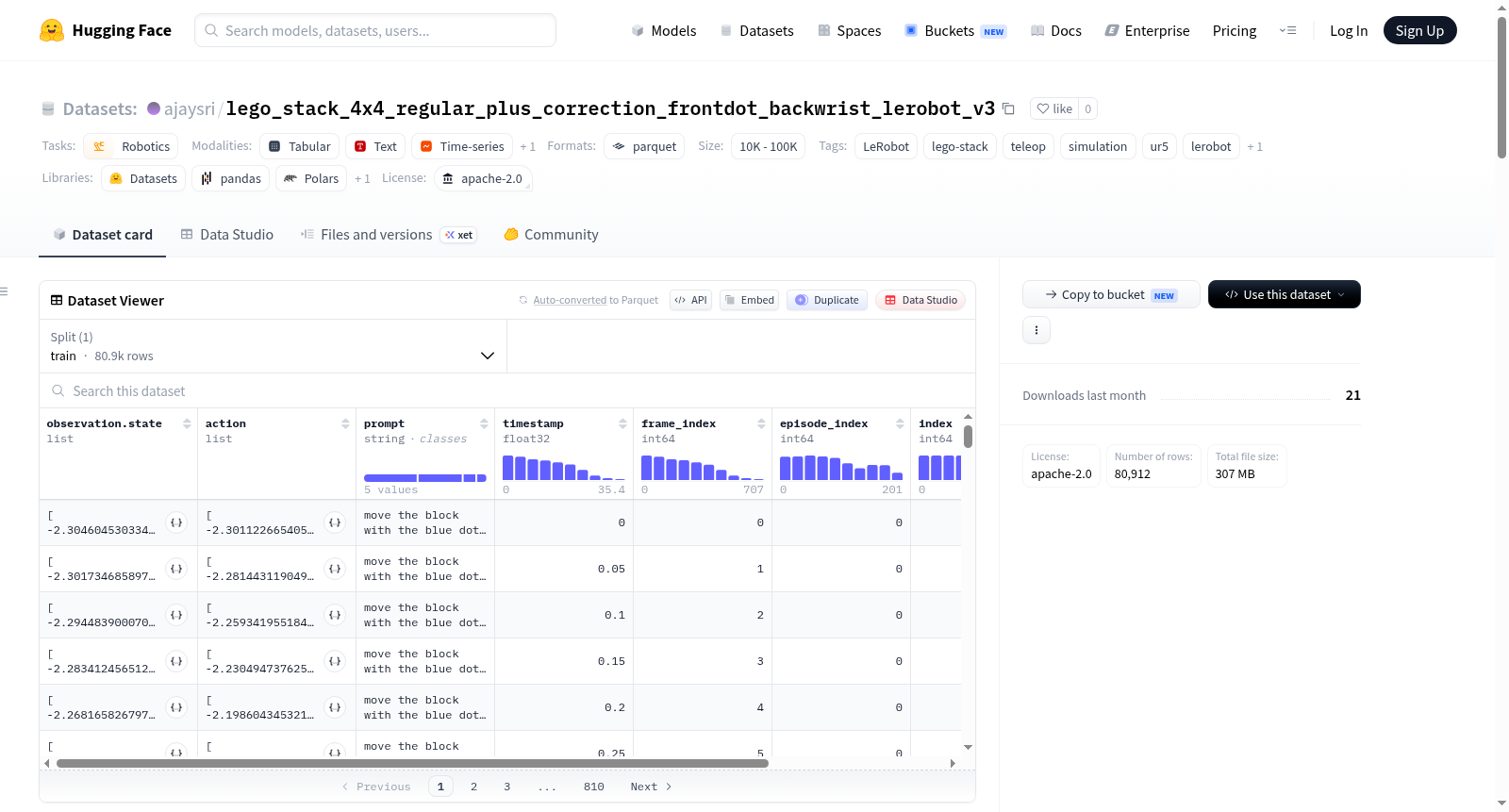Screen dimensions: 1509x812
Task: Click the Duplicate button
Action: 827,300
